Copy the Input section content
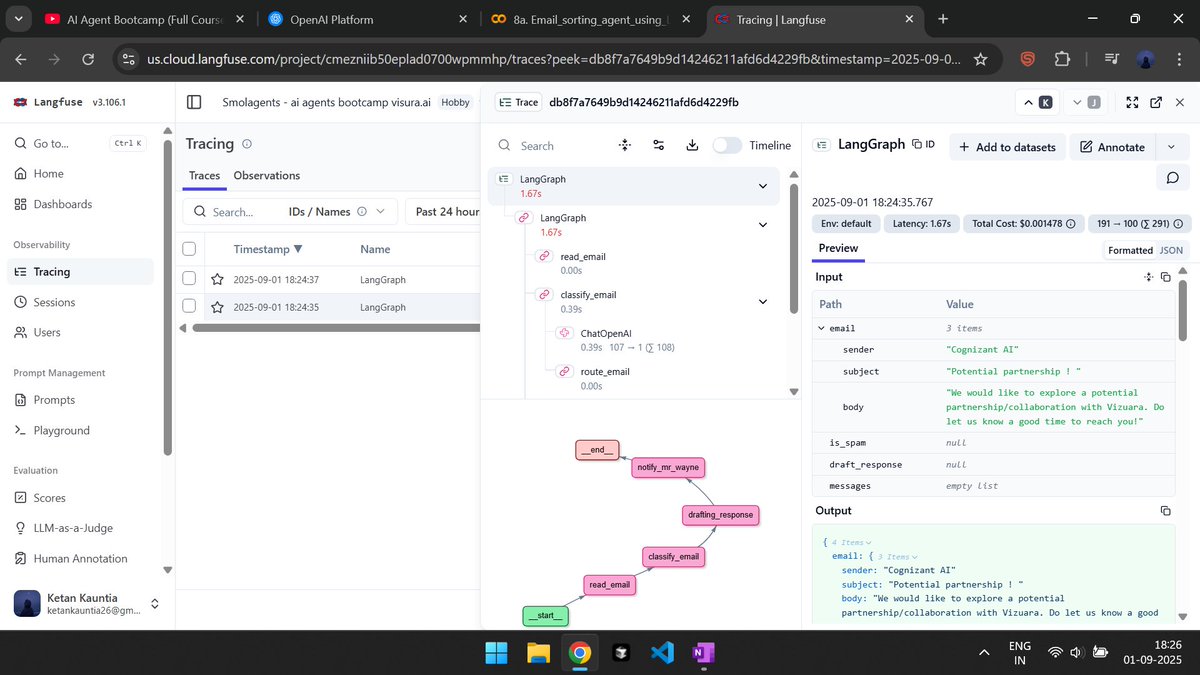This screenshot has height=675, width=1200. click(x=1165, y=277)
